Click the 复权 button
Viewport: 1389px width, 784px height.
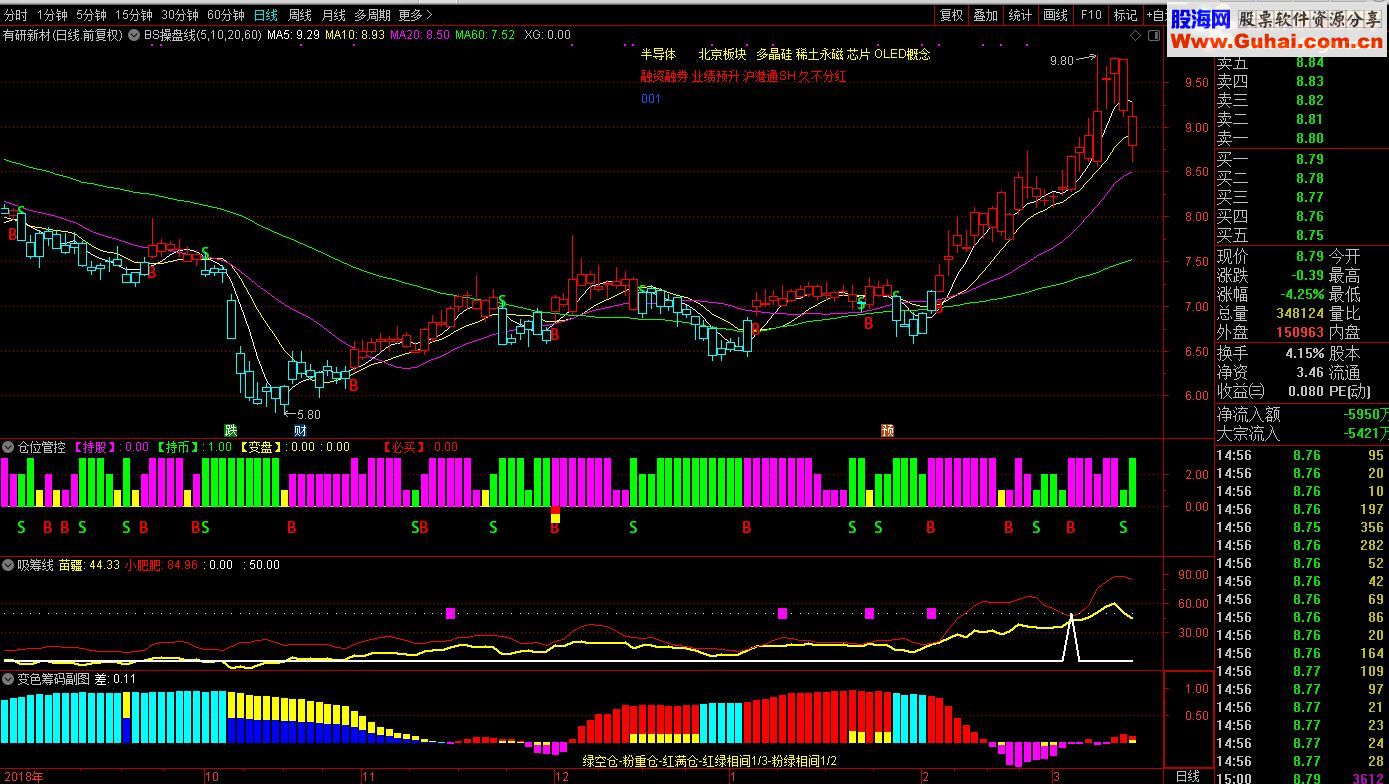951,15
